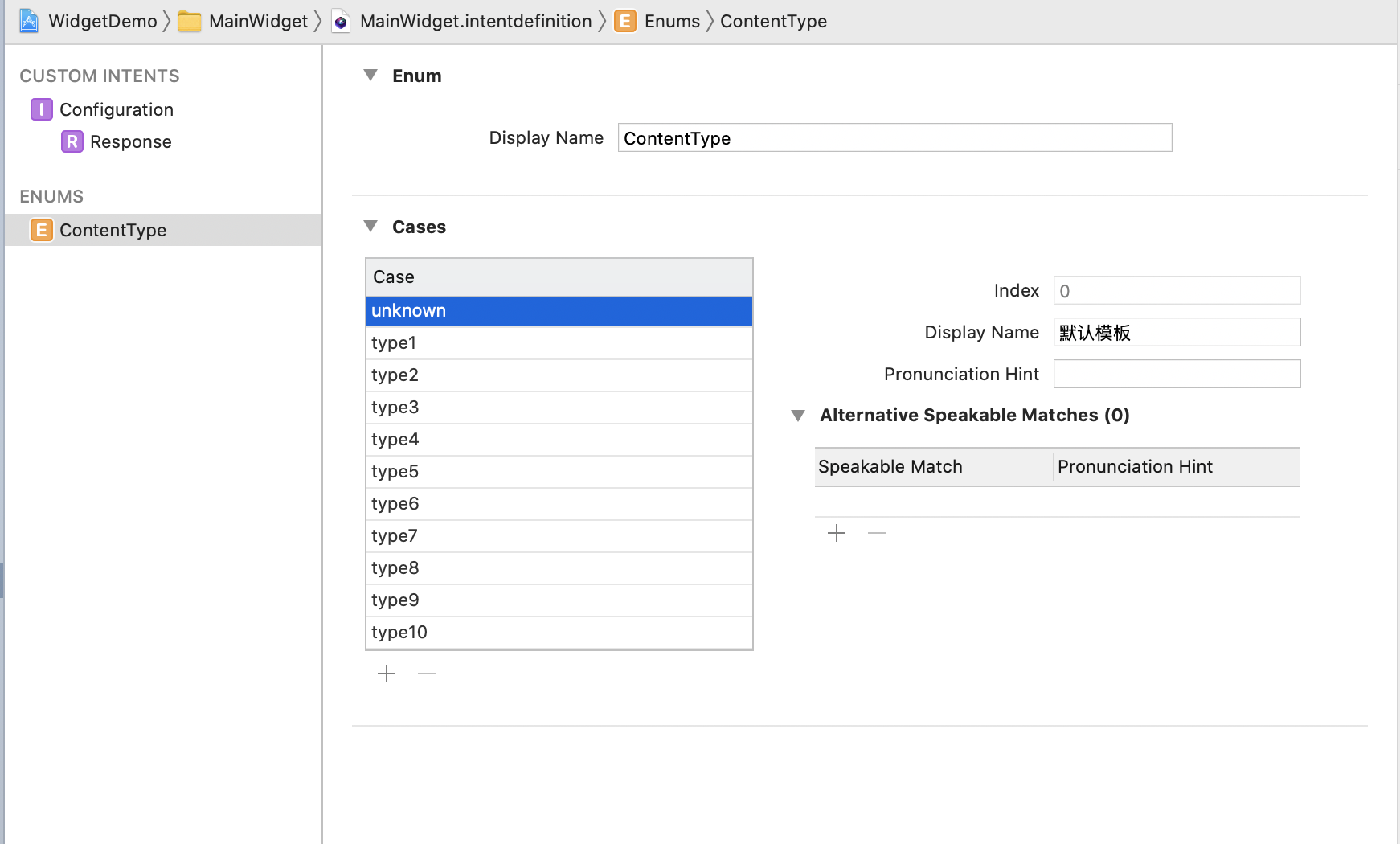
Task: Open Enums breadcrumb item
Action: point(672,21)
